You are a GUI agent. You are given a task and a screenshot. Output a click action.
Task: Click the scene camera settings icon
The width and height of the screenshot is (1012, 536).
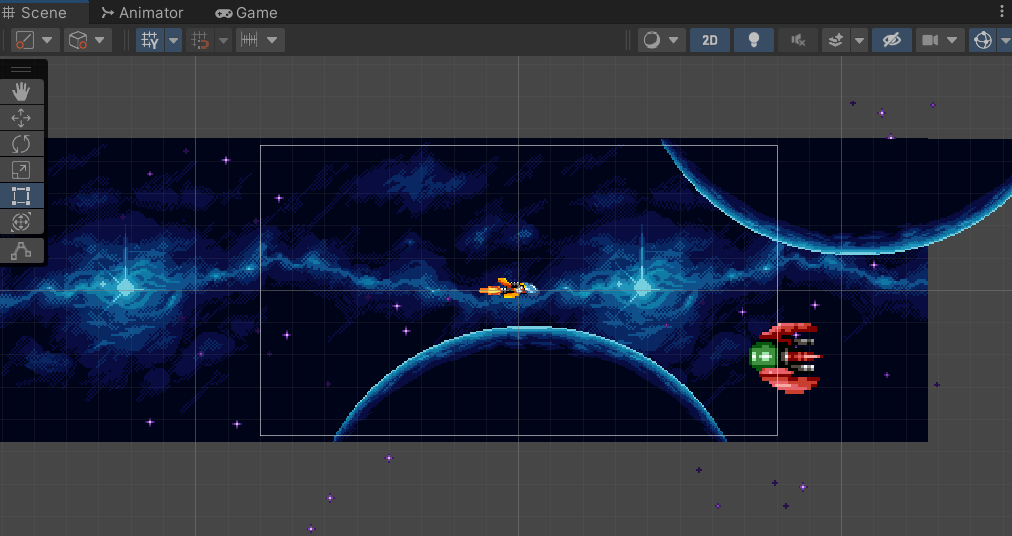(930, 40)
